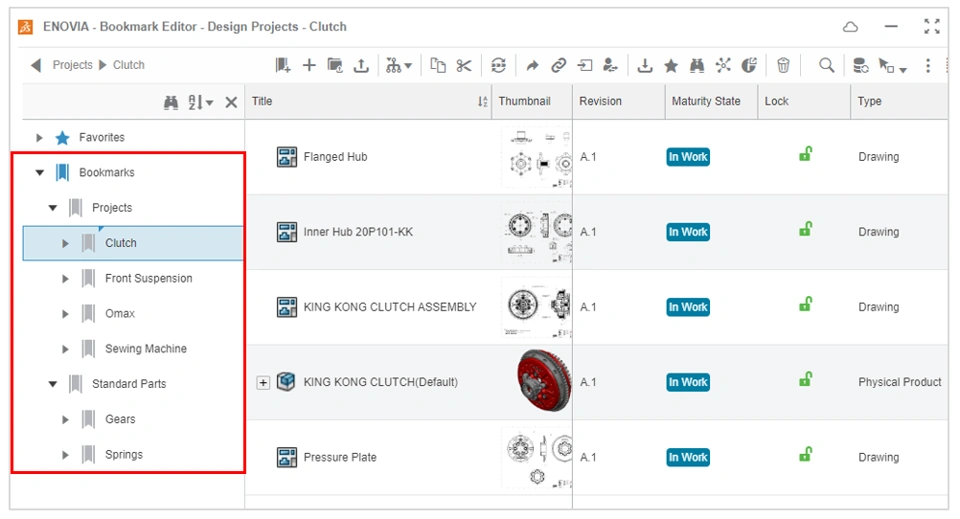Click the In Work badge for Flanged Hub
Viewport: 960px width, 519px height.
pos(688,157)
